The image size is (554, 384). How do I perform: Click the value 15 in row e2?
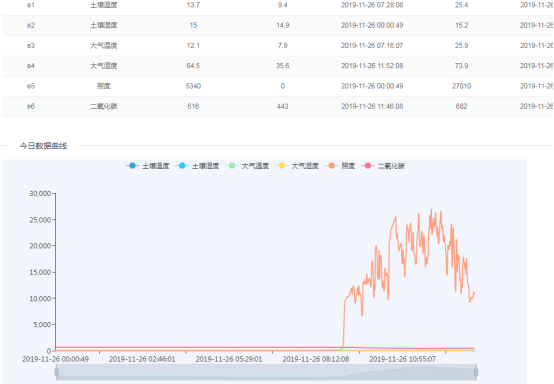(193, 25)
